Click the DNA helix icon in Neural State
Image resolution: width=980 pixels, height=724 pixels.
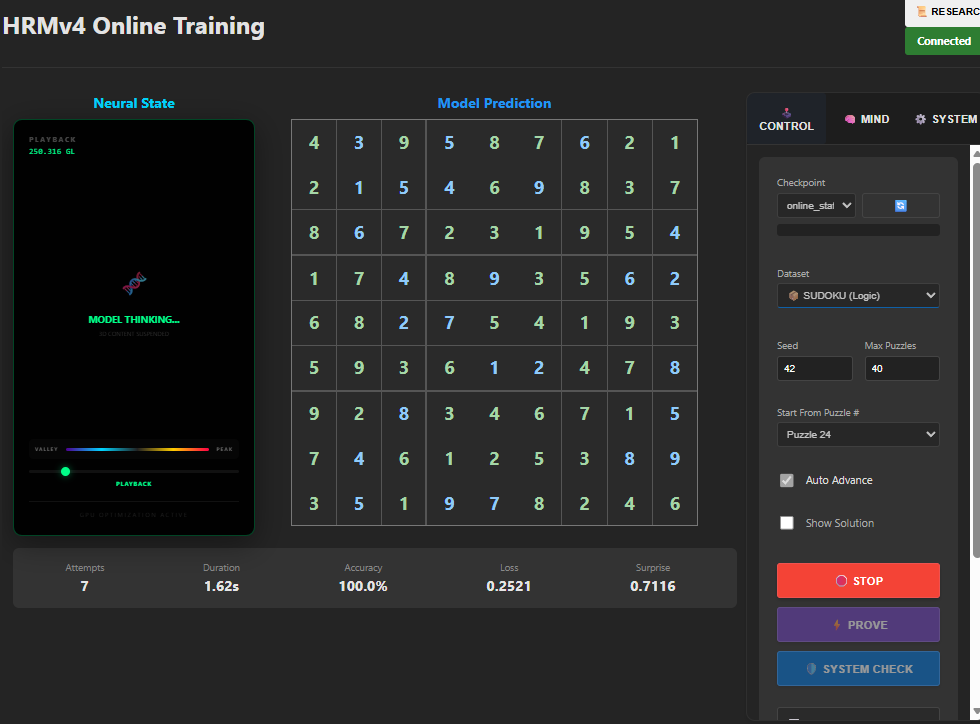[134, 283]
